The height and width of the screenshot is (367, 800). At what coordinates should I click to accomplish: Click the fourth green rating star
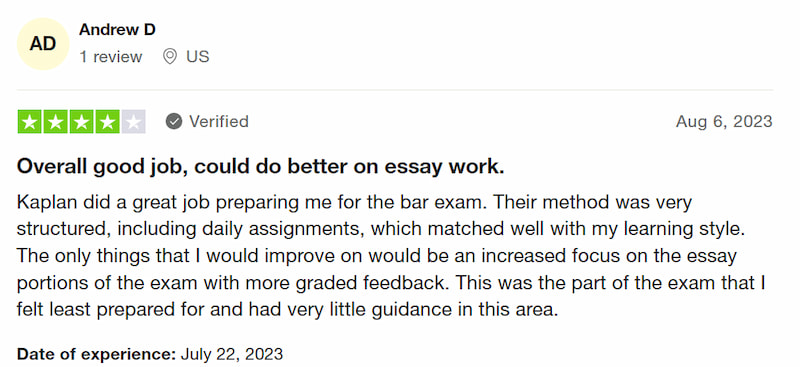pyautogui.click(x=108, y=121)
